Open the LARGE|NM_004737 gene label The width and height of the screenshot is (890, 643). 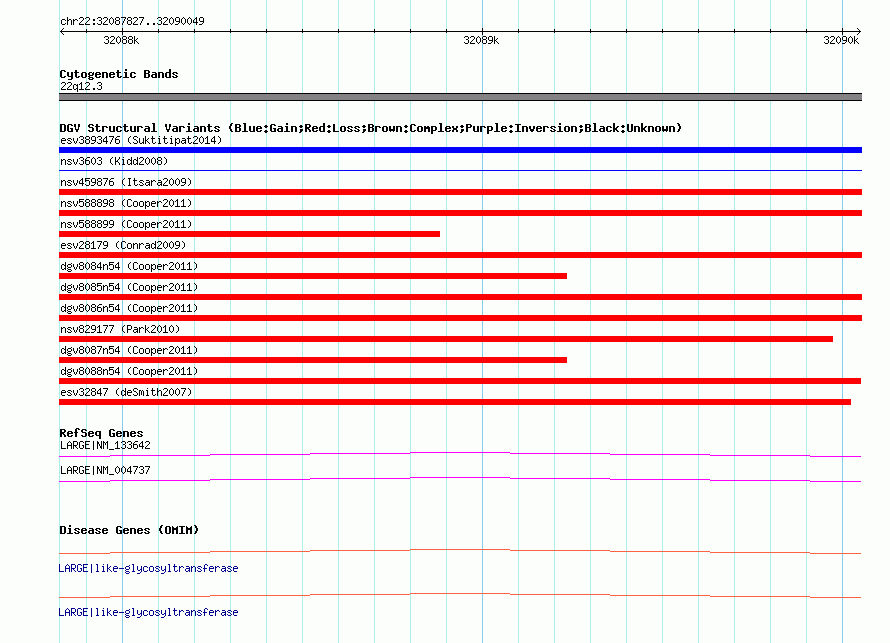pos(105,470)
